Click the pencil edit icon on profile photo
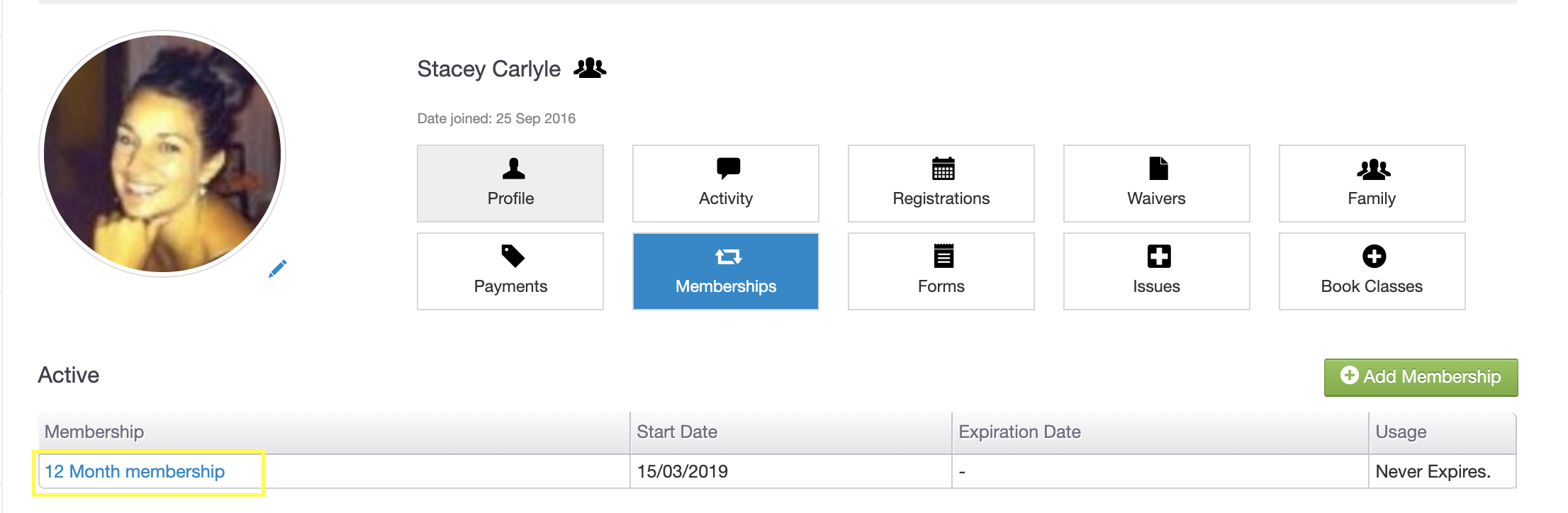The height and width of the screenshot is (513, 1568). pyautogui.click(x=277, y=269)
